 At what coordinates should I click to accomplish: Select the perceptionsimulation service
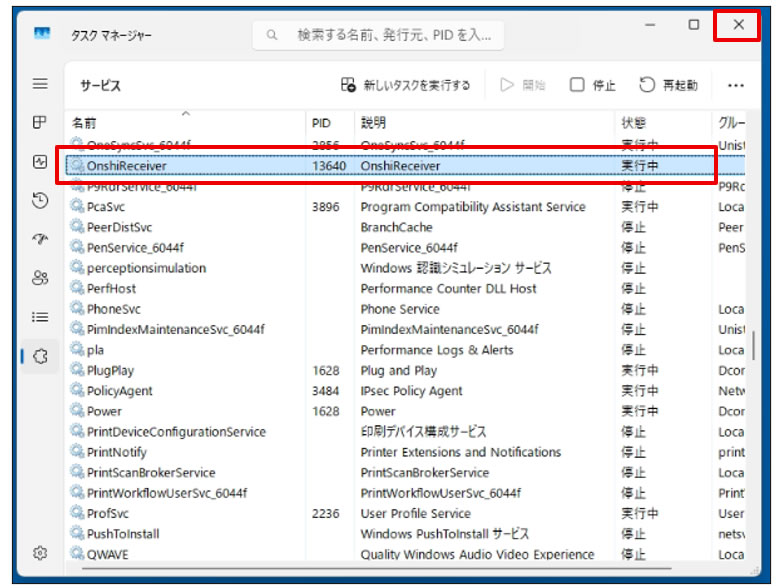point(146,268)
